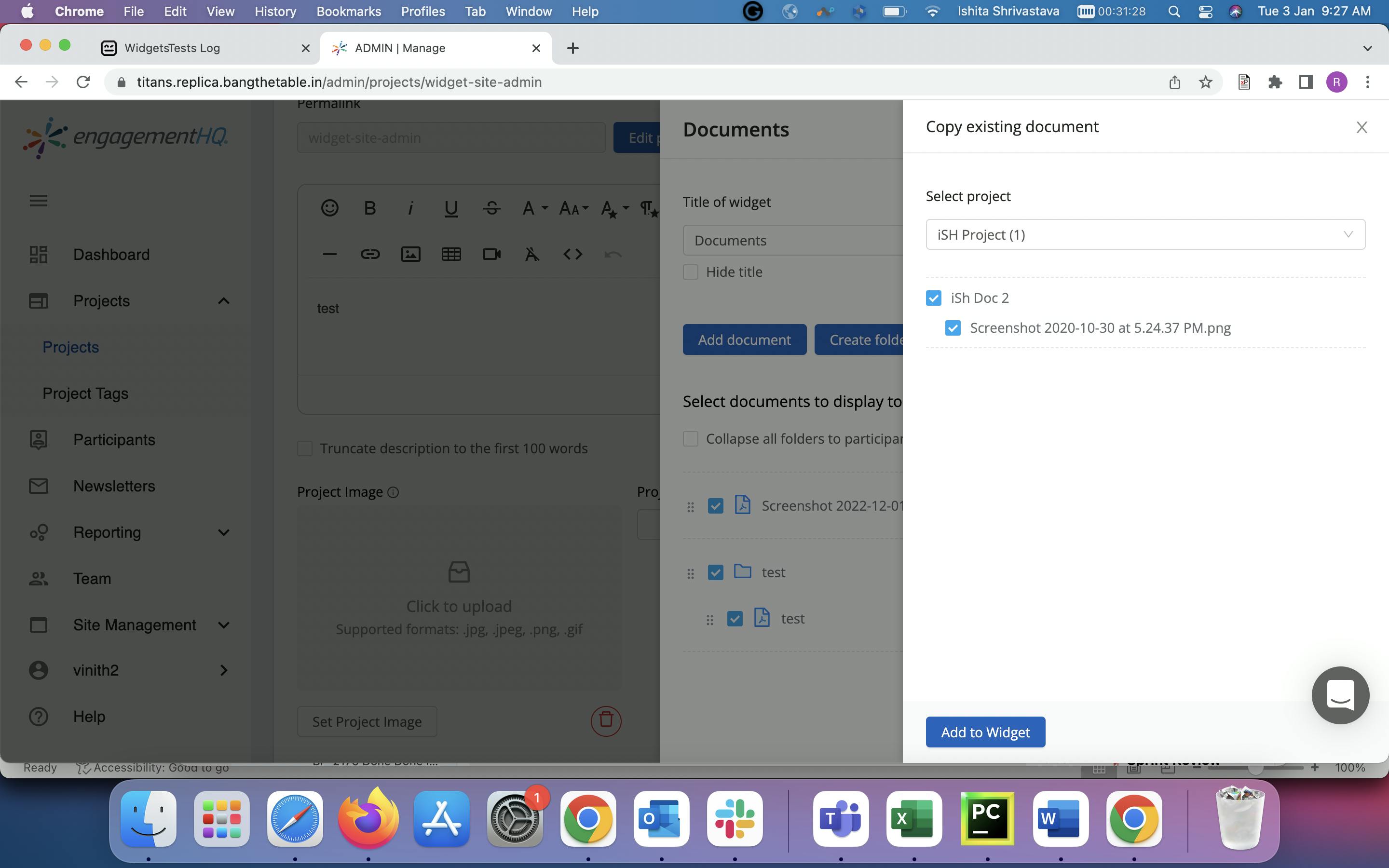Select the insert table icon
The image size is (1389, 868).
[451, 254]
